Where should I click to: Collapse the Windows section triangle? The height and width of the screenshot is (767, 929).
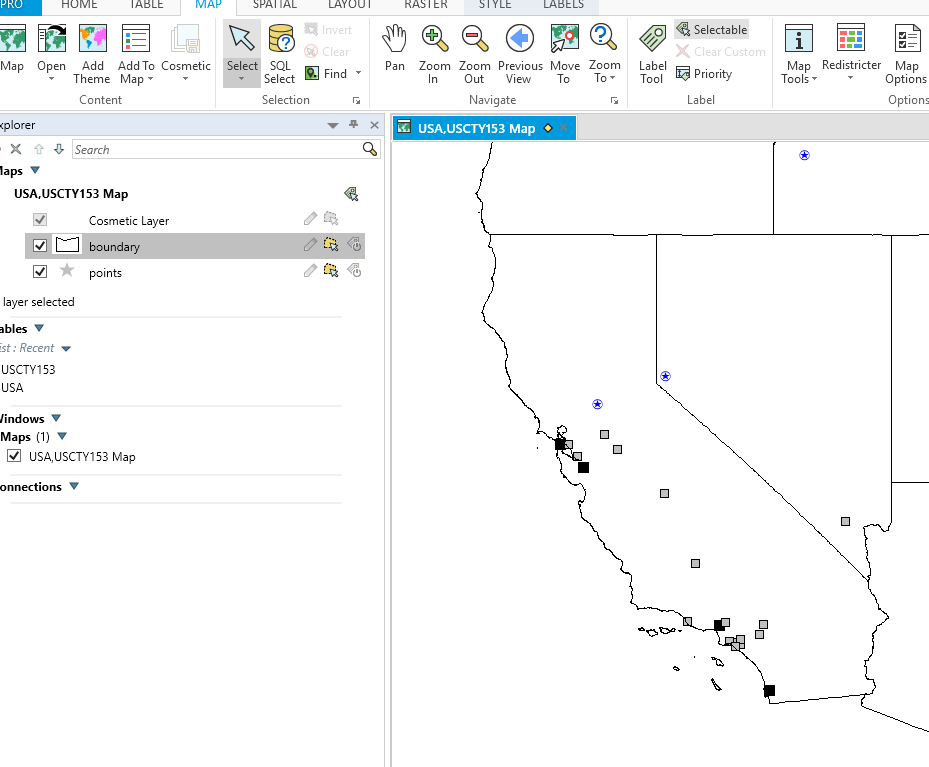[56, 418]
